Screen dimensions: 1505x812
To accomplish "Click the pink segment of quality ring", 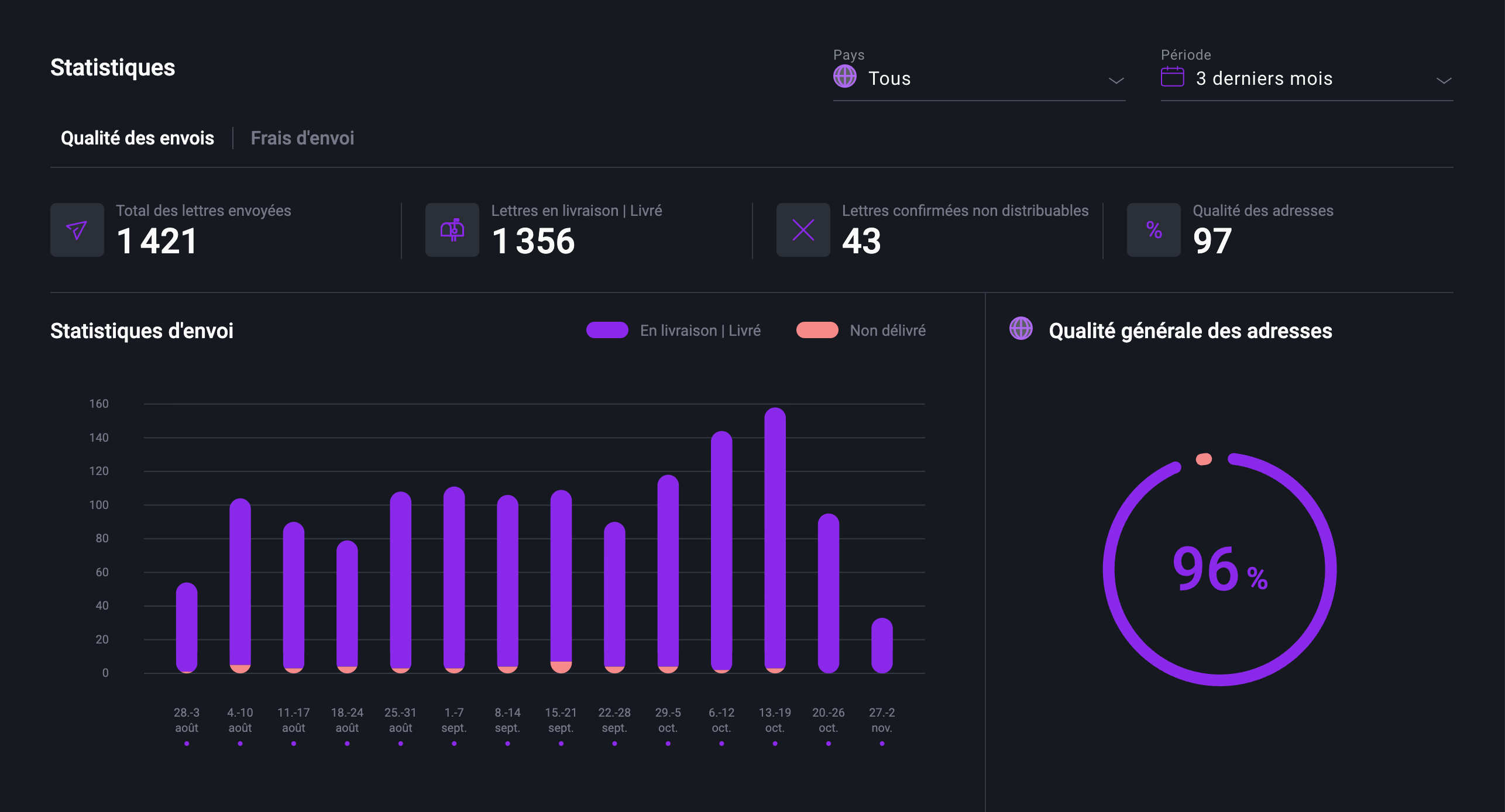I will click(x=1204, y=459).
